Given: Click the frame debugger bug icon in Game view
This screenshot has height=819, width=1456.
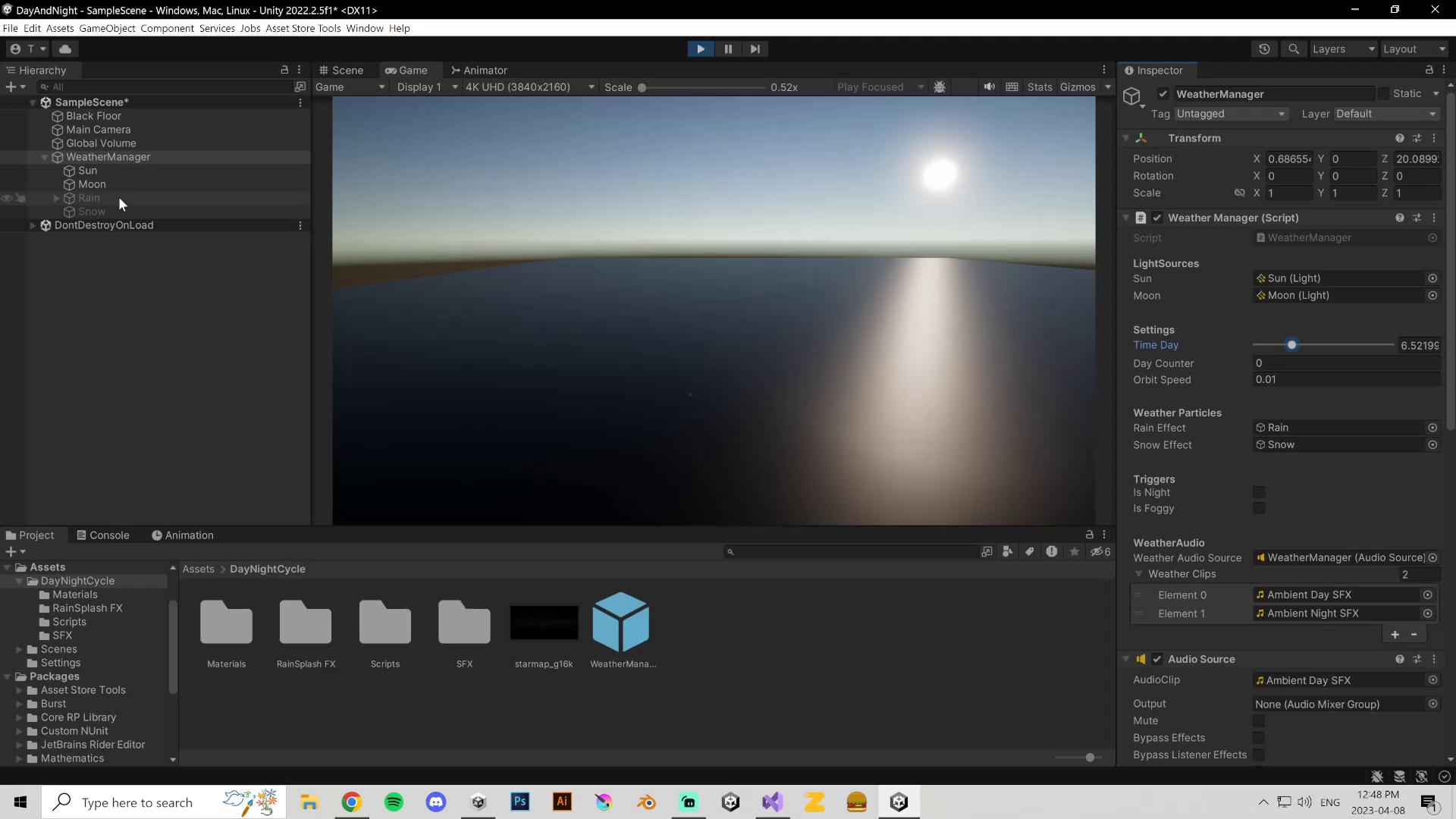Looking at the screenshot, I should coord(940,87).
